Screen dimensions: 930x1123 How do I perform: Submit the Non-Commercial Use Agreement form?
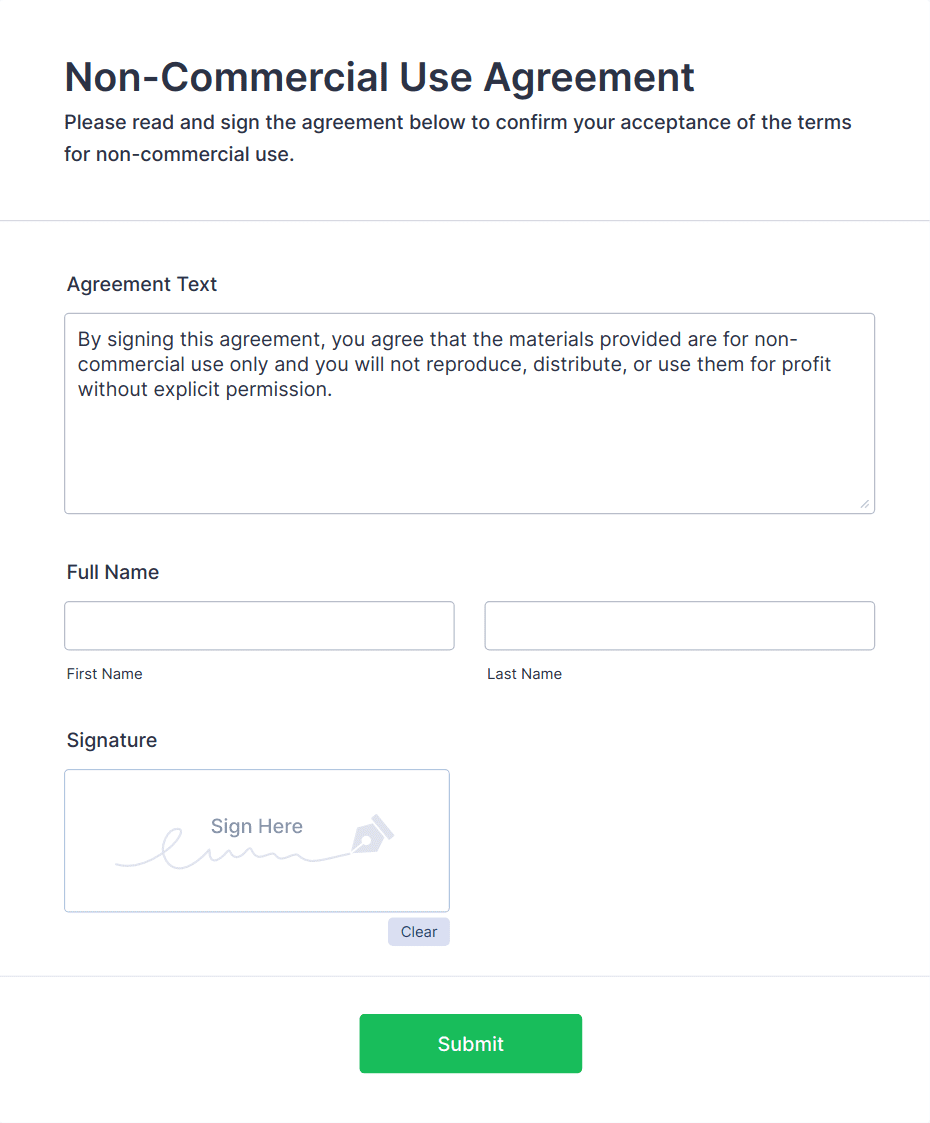[470, 1043]
